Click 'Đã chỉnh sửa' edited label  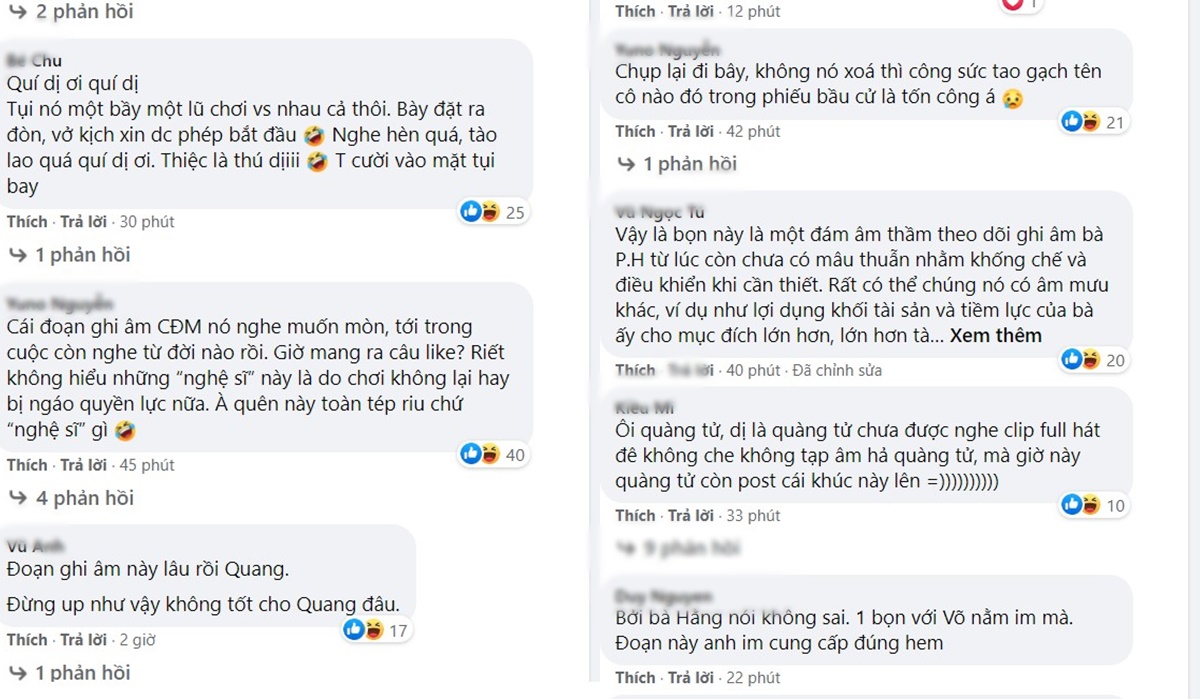pyautogui.click(x=837, y=371)
